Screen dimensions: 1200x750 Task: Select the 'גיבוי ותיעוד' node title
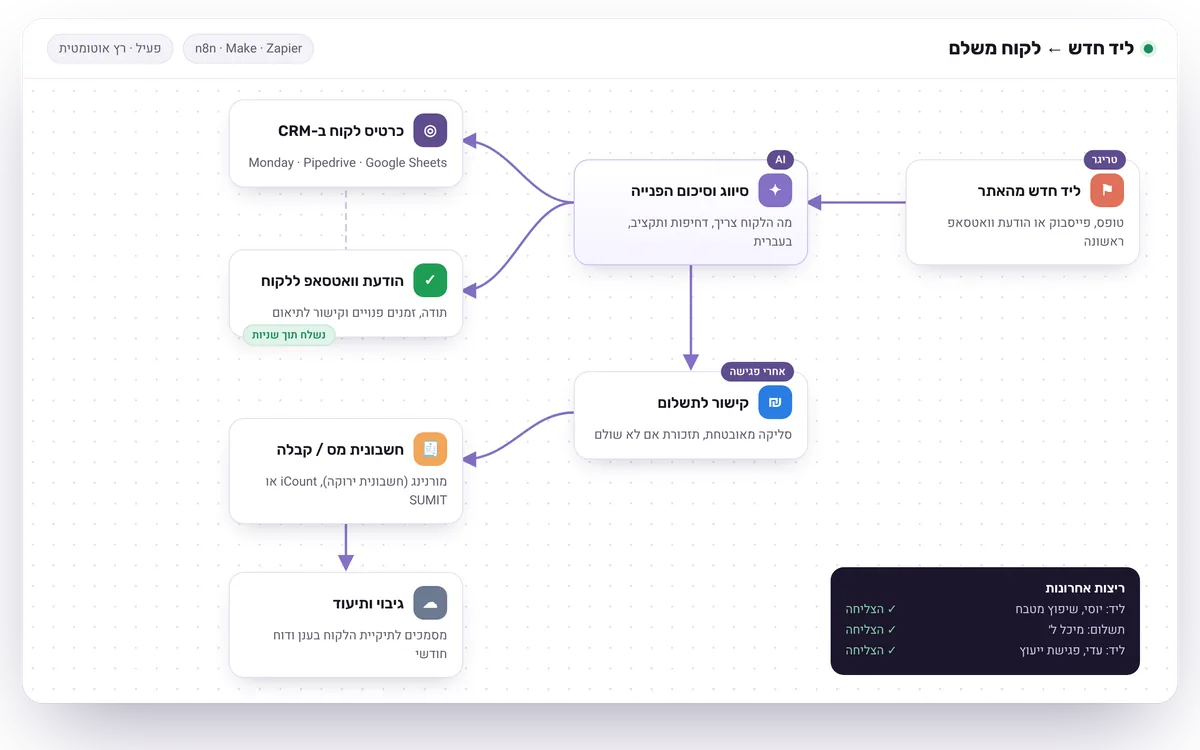[x=368, y=603]
